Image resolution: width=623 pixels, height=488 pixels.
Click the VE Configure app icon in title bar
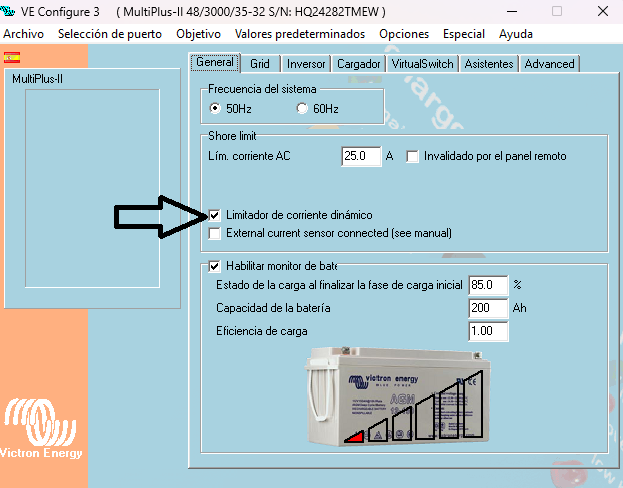[x=8, y=11]
